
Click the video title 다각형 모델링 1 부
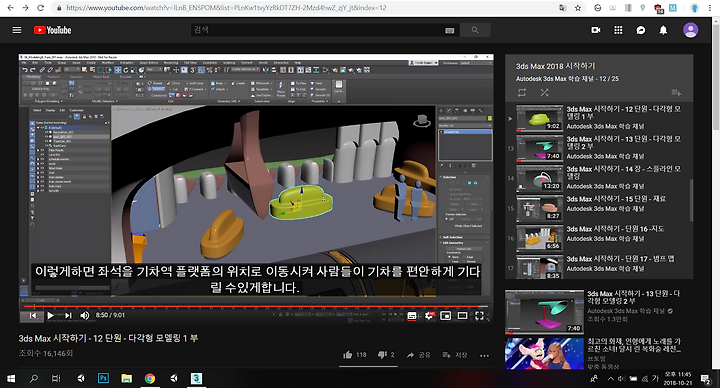(108, 338)
